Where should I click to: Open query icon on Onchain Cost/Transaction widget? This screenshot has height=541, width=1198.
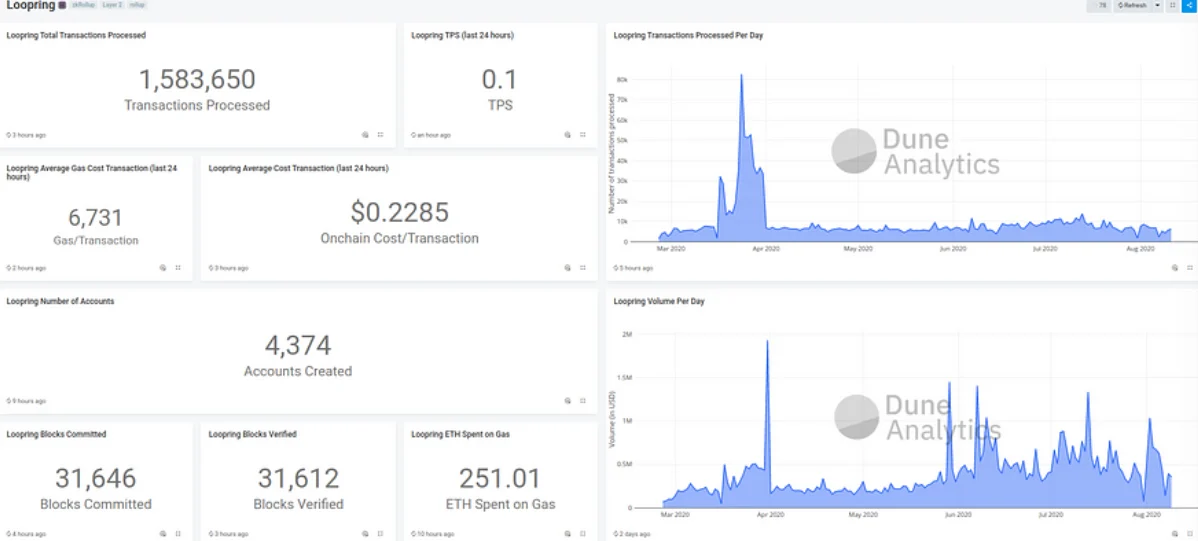(x=568, y=268)
